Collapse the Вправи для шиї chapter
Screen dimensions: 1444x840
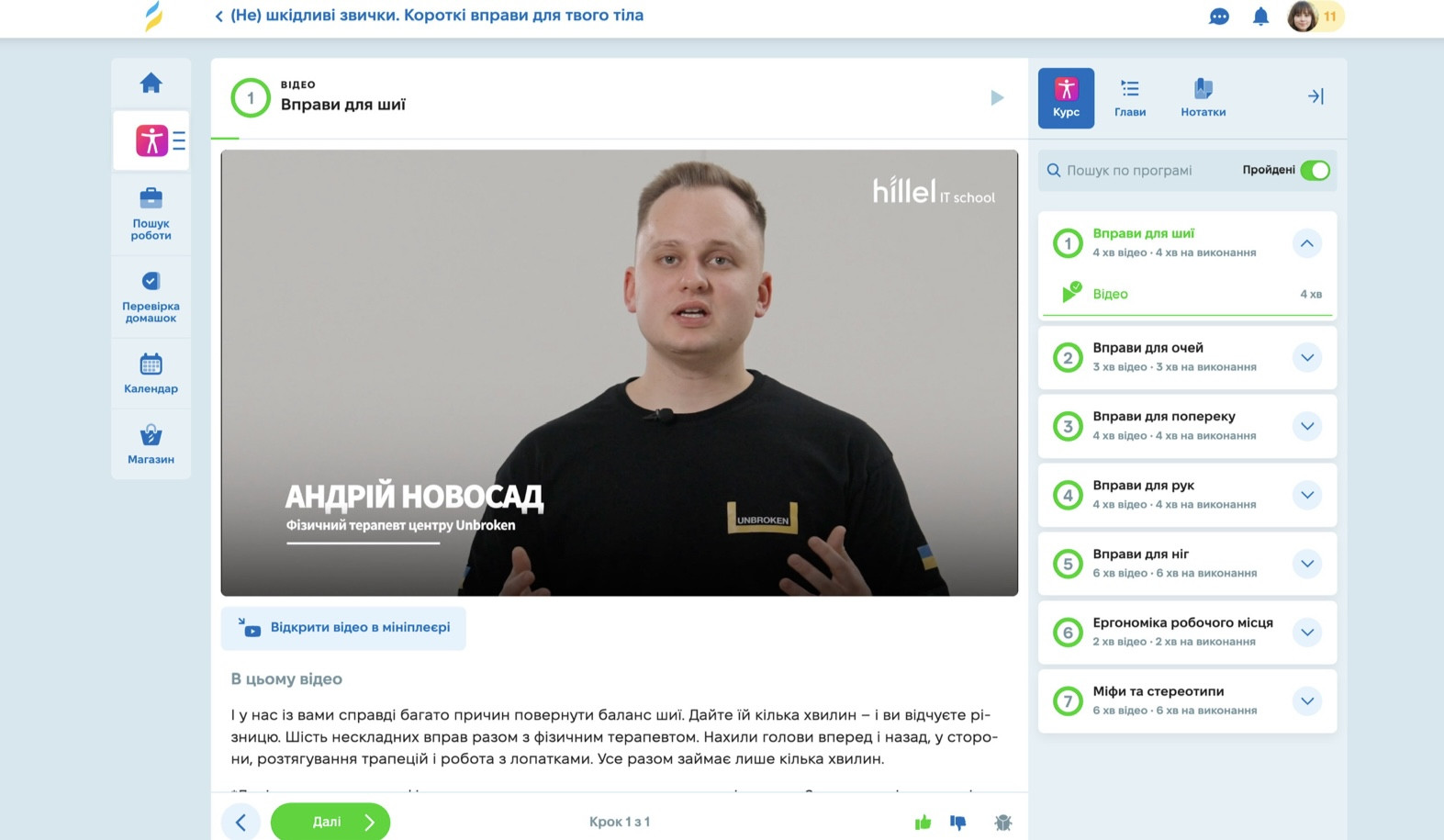tap(1307, 243)
